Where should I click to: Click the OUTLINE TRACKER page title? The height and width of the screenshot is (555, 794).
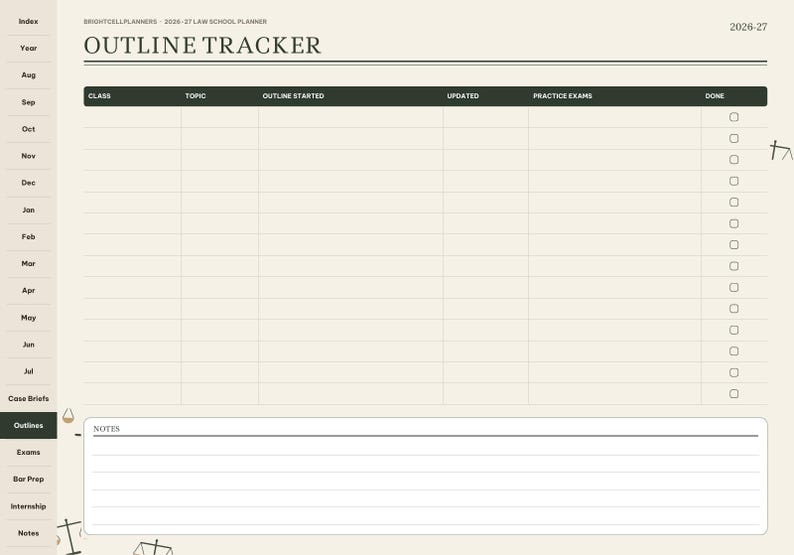203,46
